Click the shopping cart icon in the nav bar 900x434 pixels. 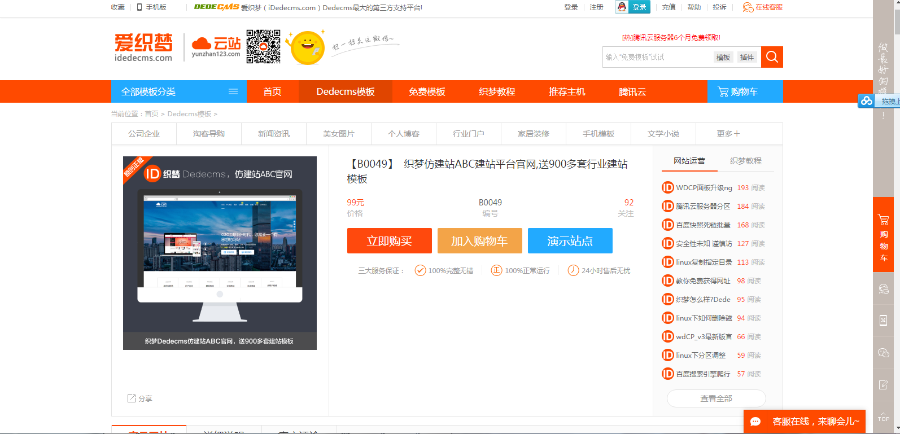tap(723, 92)
